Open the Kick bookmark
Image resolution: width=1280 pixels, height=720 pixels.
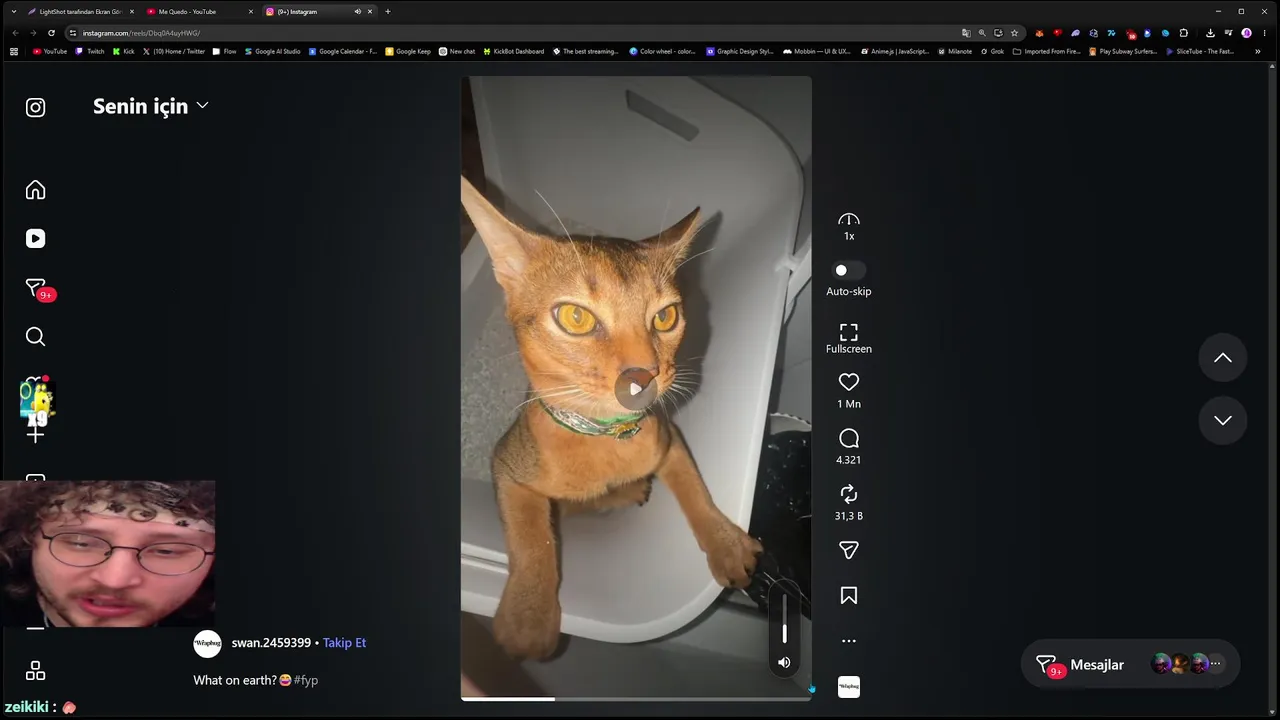coord(124,51)
